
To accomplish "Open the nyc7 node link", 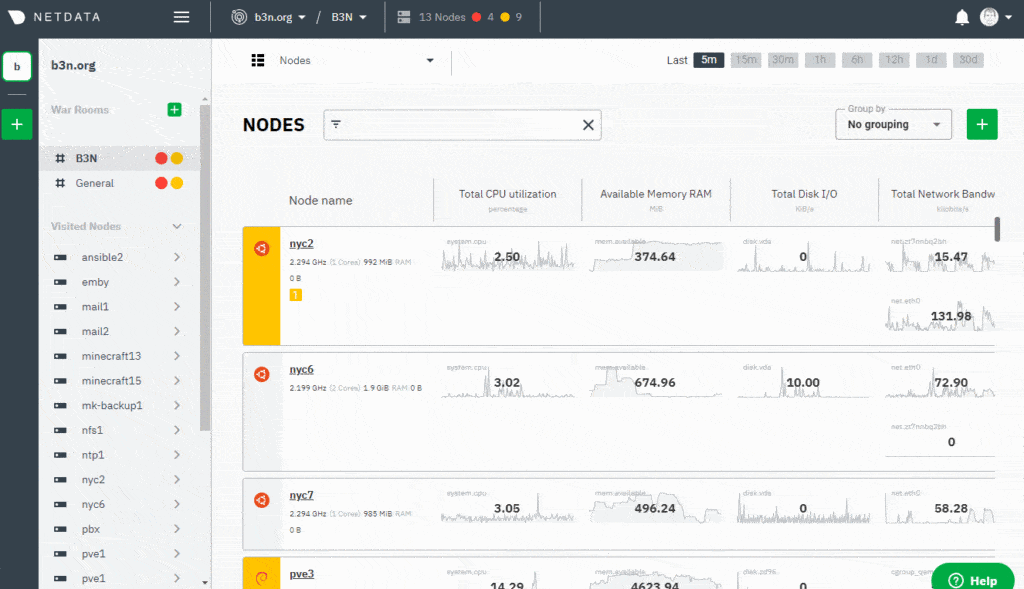I will coord(301,496).
